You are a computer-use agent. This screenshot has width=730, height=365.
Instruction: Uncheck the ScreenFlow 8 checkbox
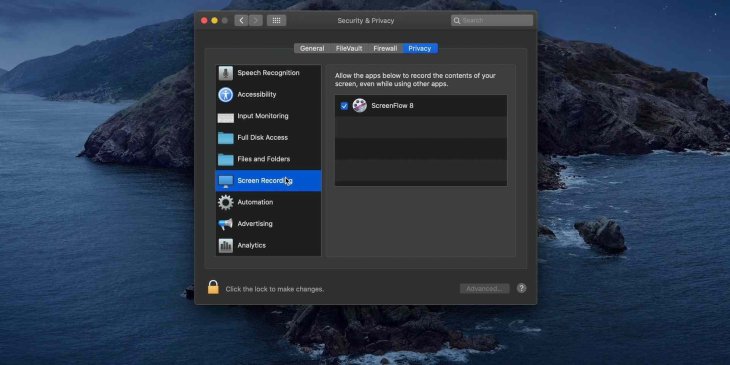[344, 106]
